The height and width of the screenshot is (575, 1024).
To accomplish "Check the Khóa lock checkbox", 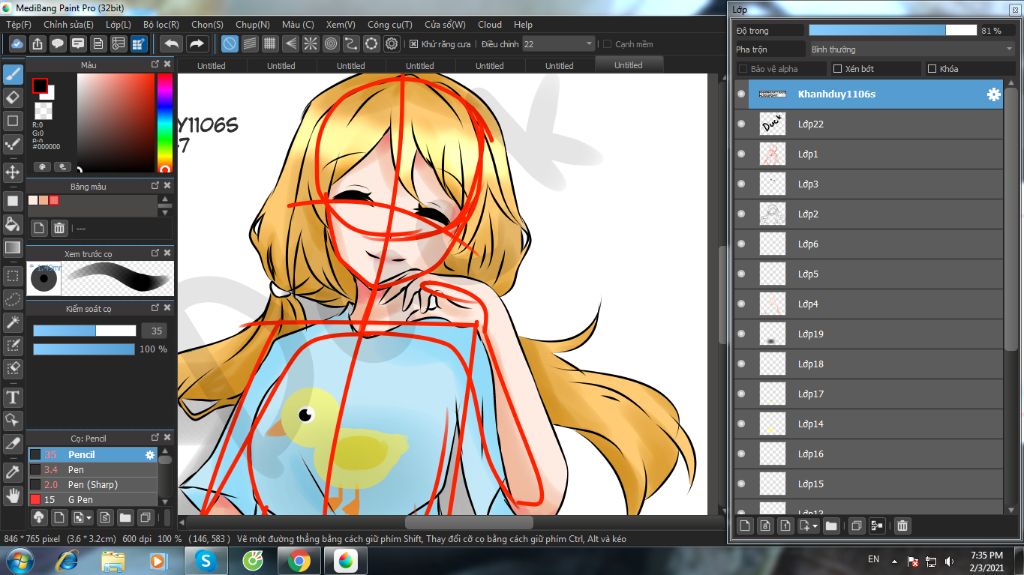I will tap(932, 69).
